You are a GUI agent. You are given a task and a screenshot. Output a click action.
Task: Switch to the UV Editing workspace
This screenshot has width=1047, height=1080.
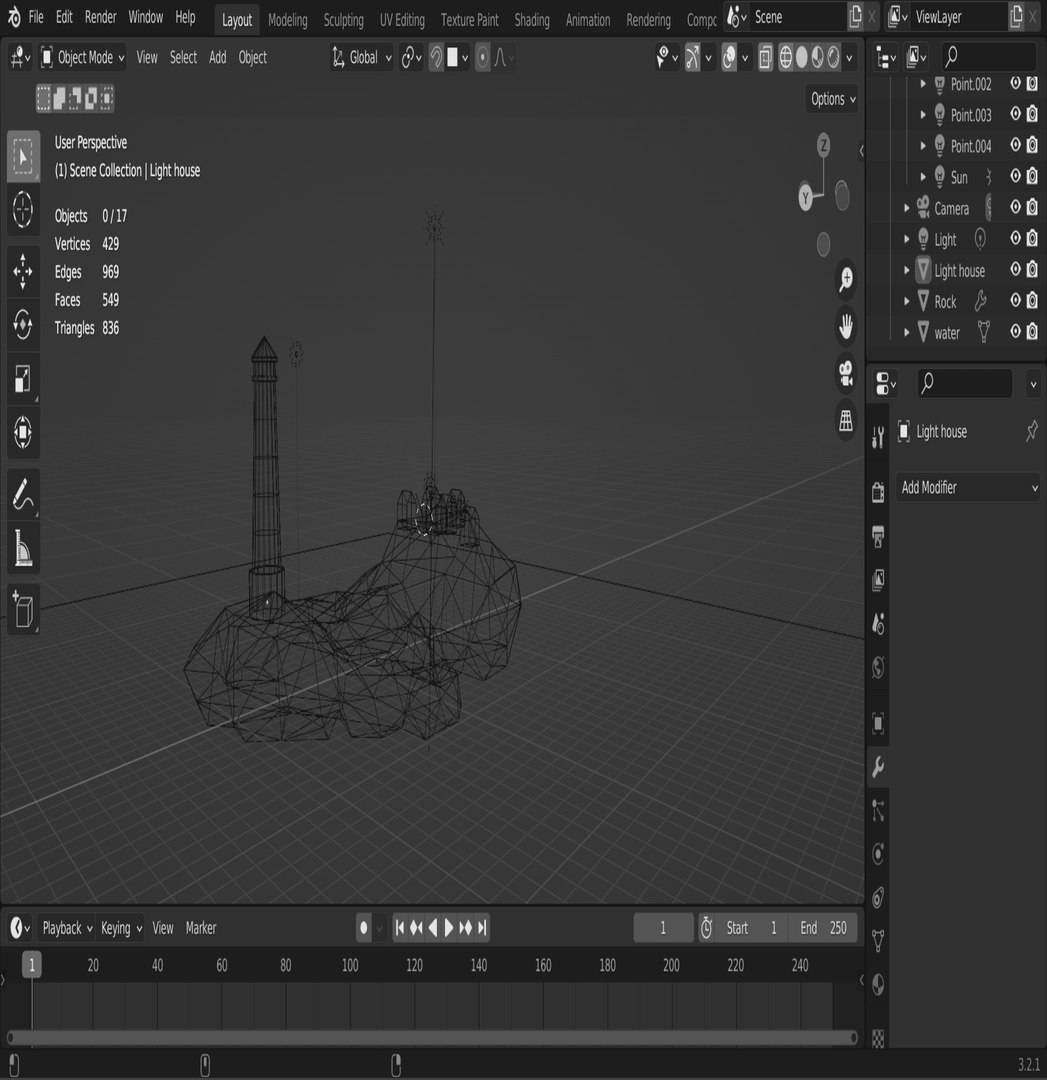(x=402, y=20)
